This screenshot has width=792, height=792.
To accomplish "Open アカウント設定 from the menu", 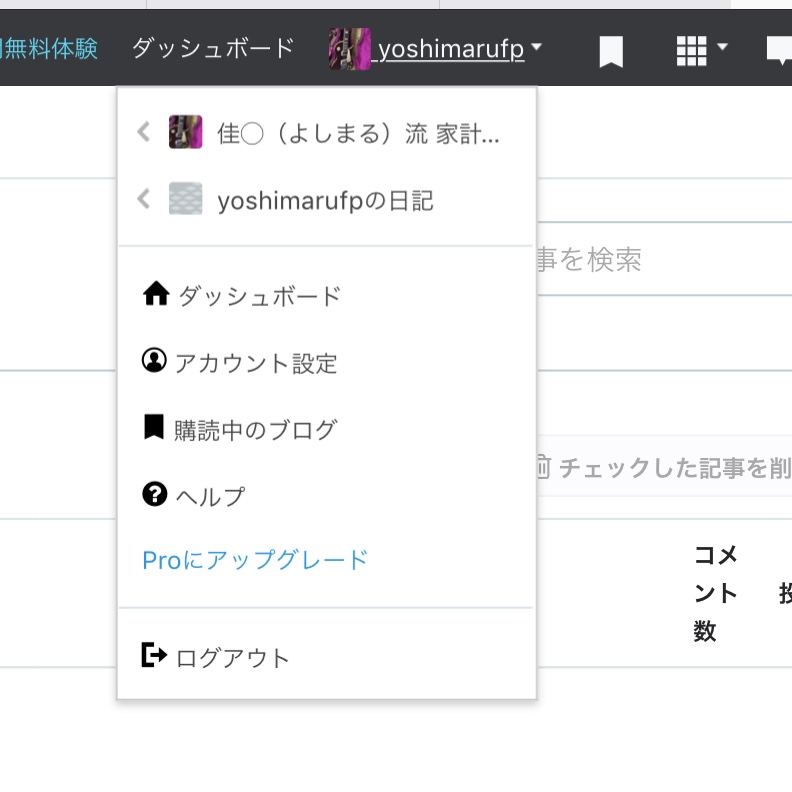I will 256,363.
